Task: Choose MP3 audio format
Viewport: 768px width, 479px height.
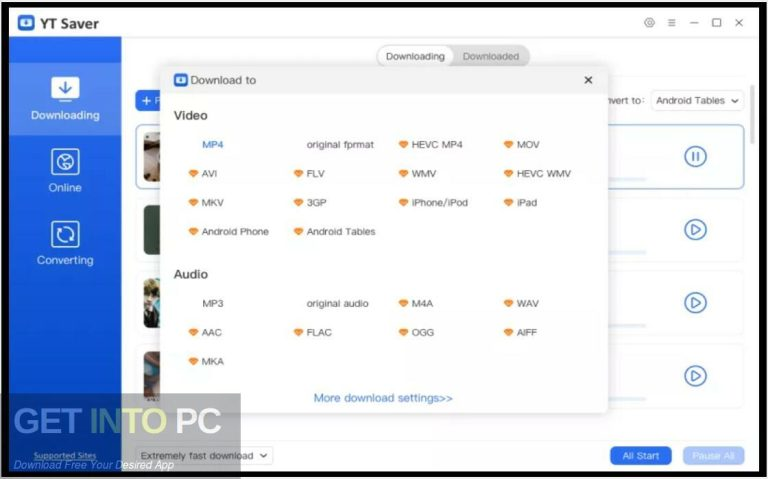Action: tap(213, 303)
